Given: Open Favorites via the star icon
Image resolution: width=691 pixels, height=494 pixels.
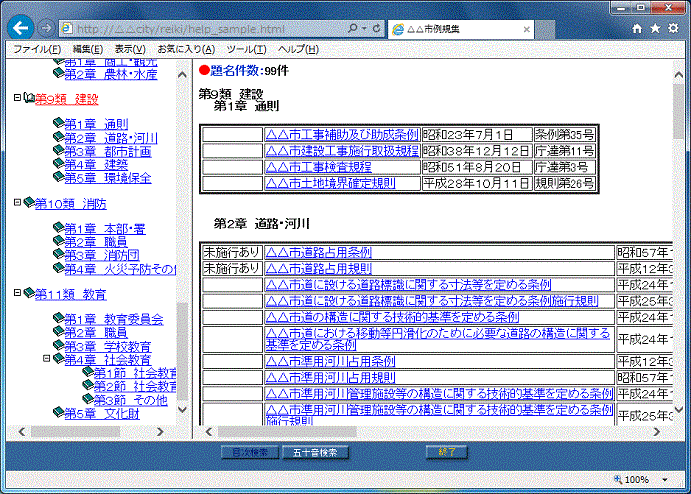Looking at the screenshot, I should pyautogui.click(x=656, y=29).
